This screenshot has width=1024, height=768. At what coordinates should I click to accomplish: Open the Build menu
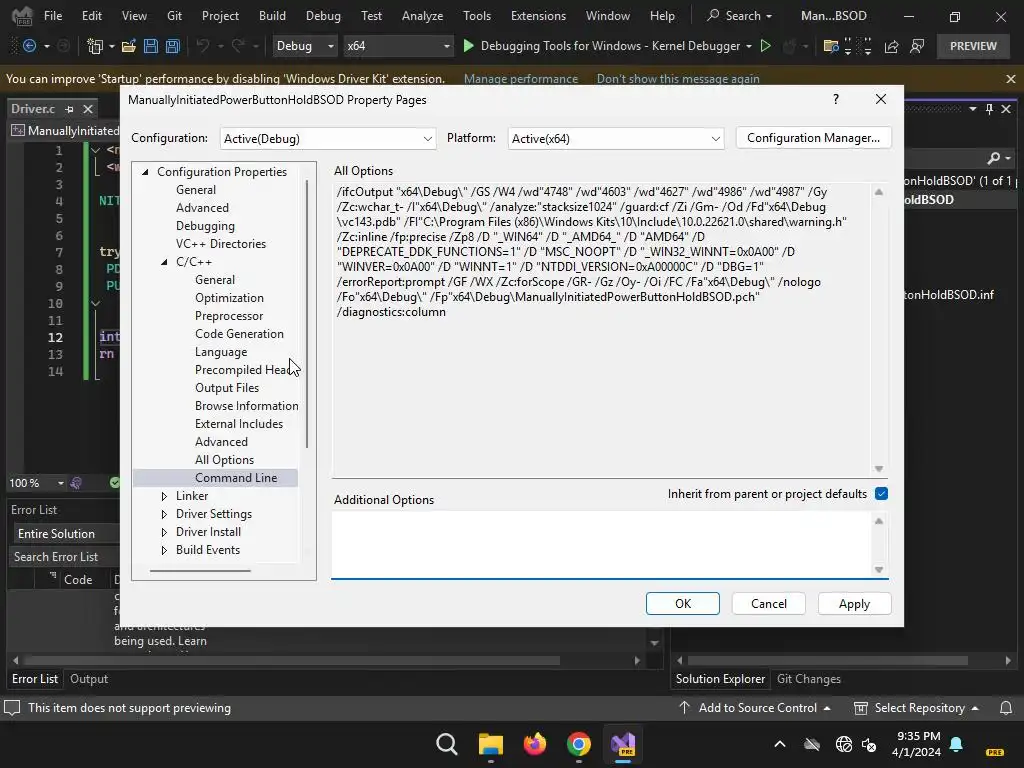click(272, 16)
